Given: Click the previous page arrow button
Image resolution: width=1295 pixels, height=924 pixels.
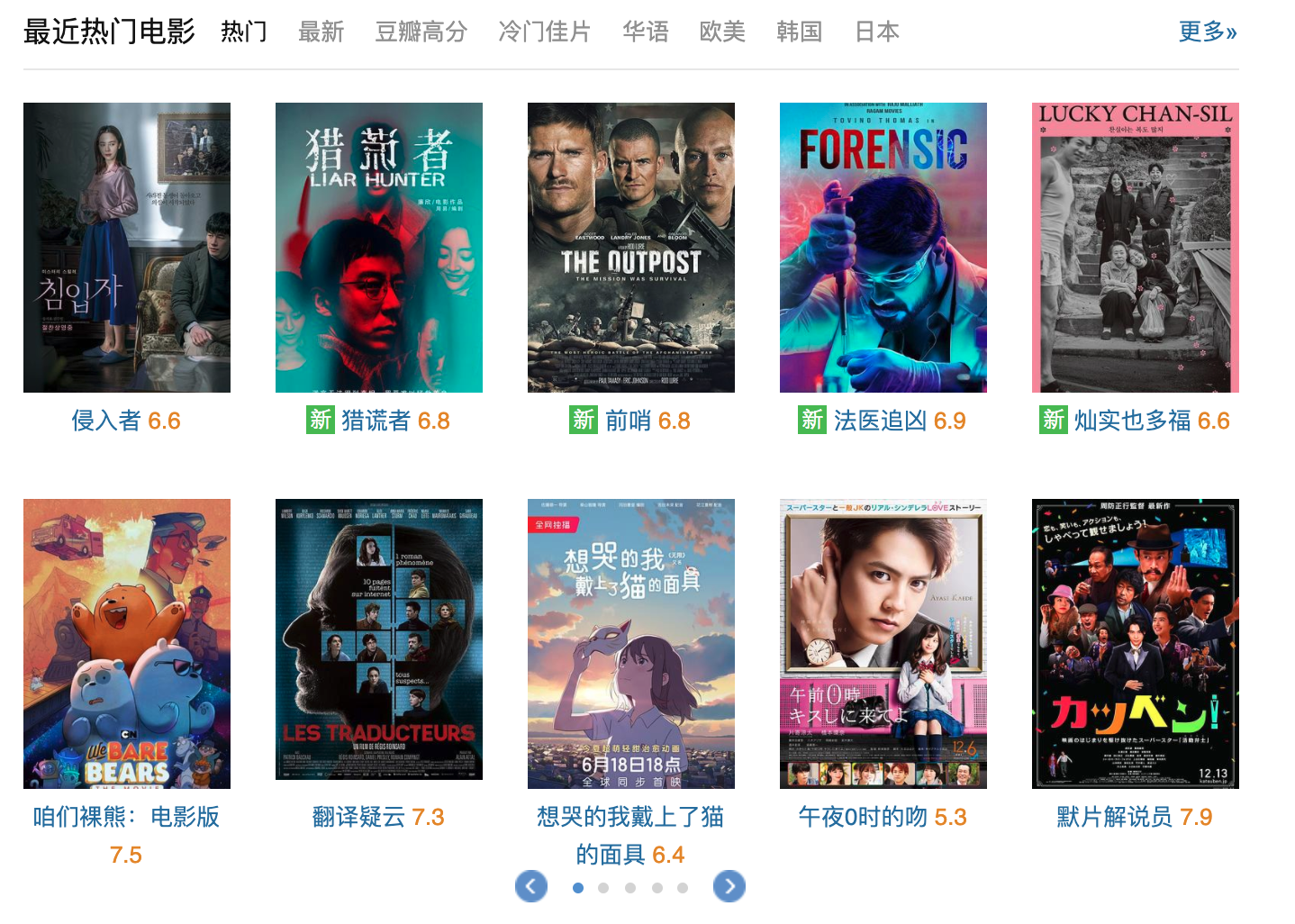Looking at the screenshot, I should (x=531, y=887).
